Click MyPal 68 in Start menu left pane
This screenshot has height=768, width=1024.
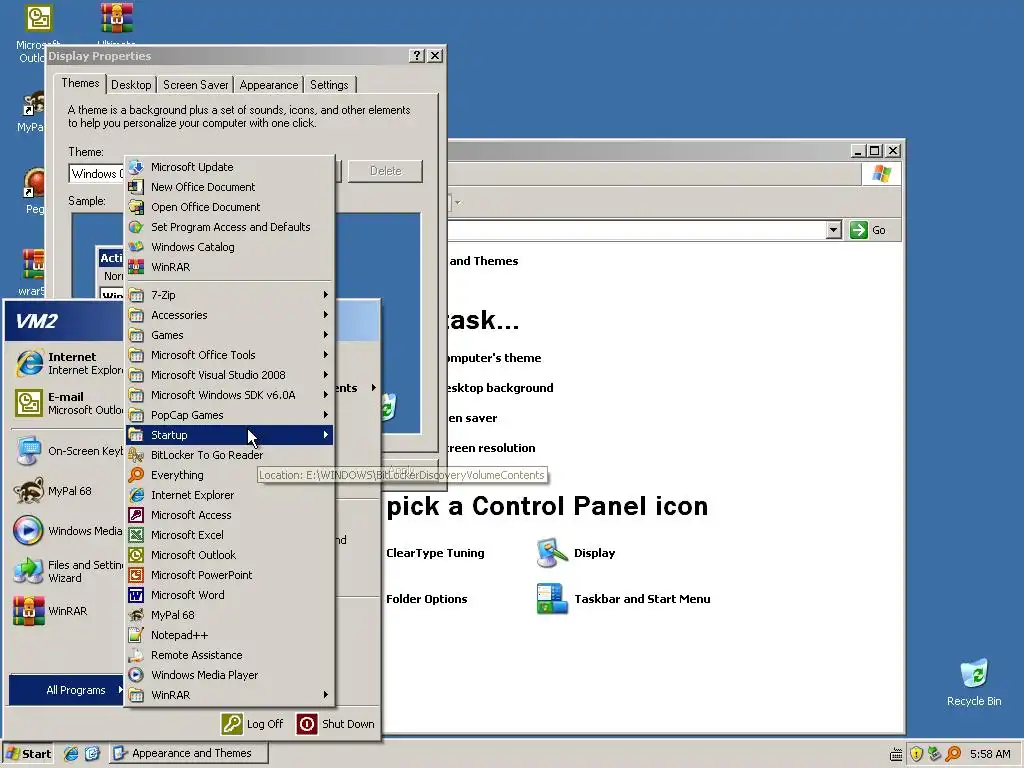(67, 491)
